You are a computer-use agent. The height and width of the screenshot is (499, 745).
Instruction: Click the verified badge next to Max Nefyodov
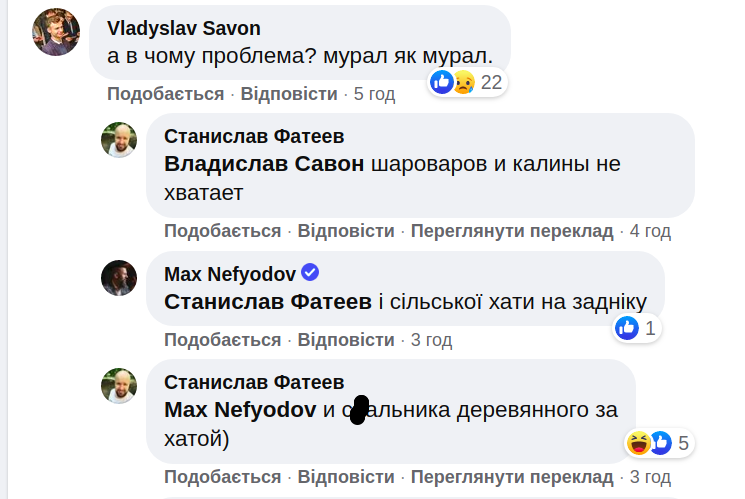click(310, 273)
